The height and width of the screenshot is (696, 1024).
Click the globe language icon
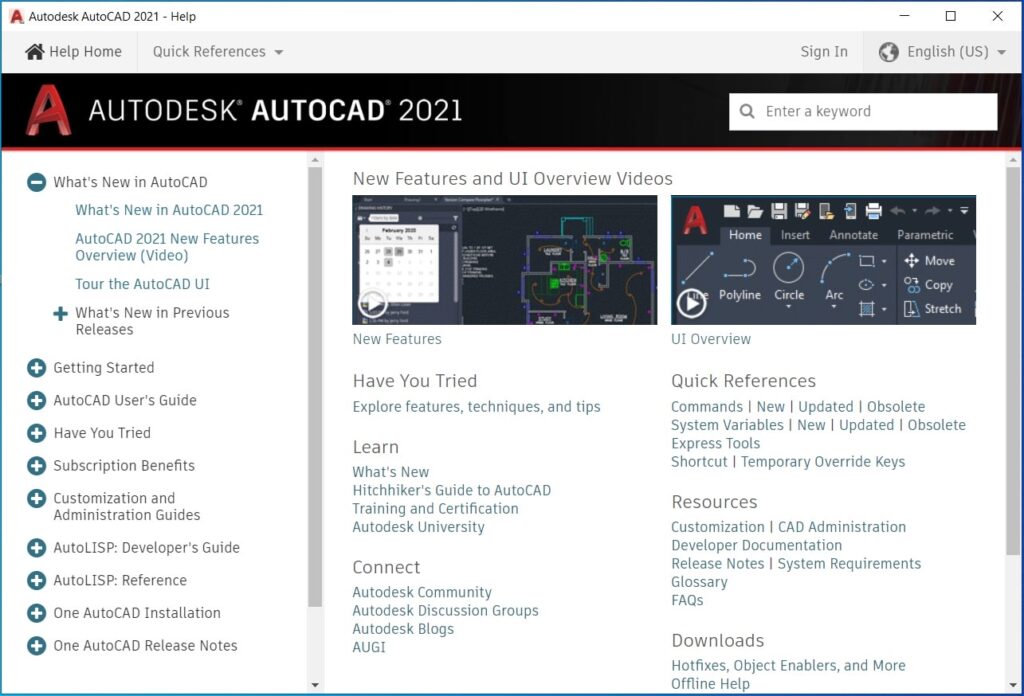tap(888, 52)
